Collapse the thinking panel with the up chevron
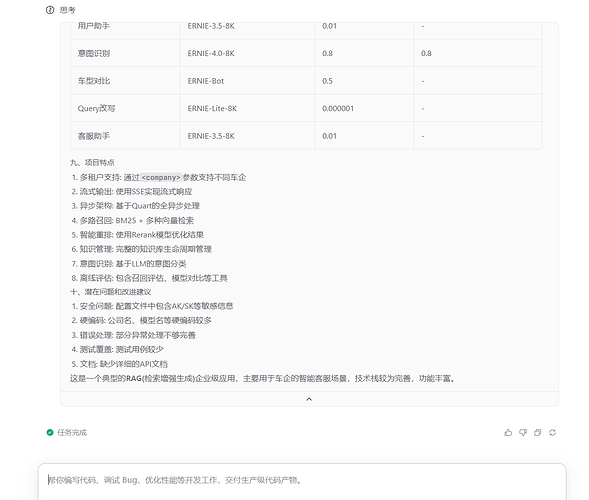The height and width of the screenshot is (500, 589). coord(309,399)
